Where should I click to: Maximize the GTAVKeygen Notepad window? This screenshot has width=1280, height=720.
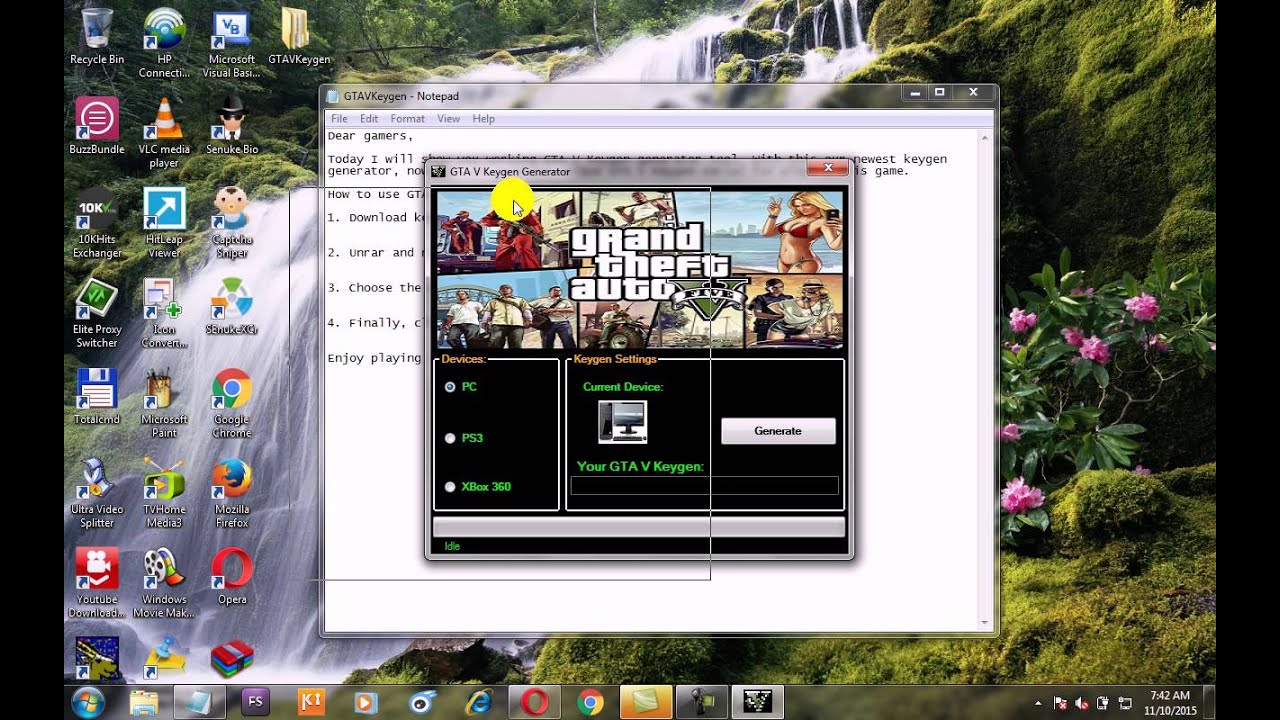click(939, 93)
